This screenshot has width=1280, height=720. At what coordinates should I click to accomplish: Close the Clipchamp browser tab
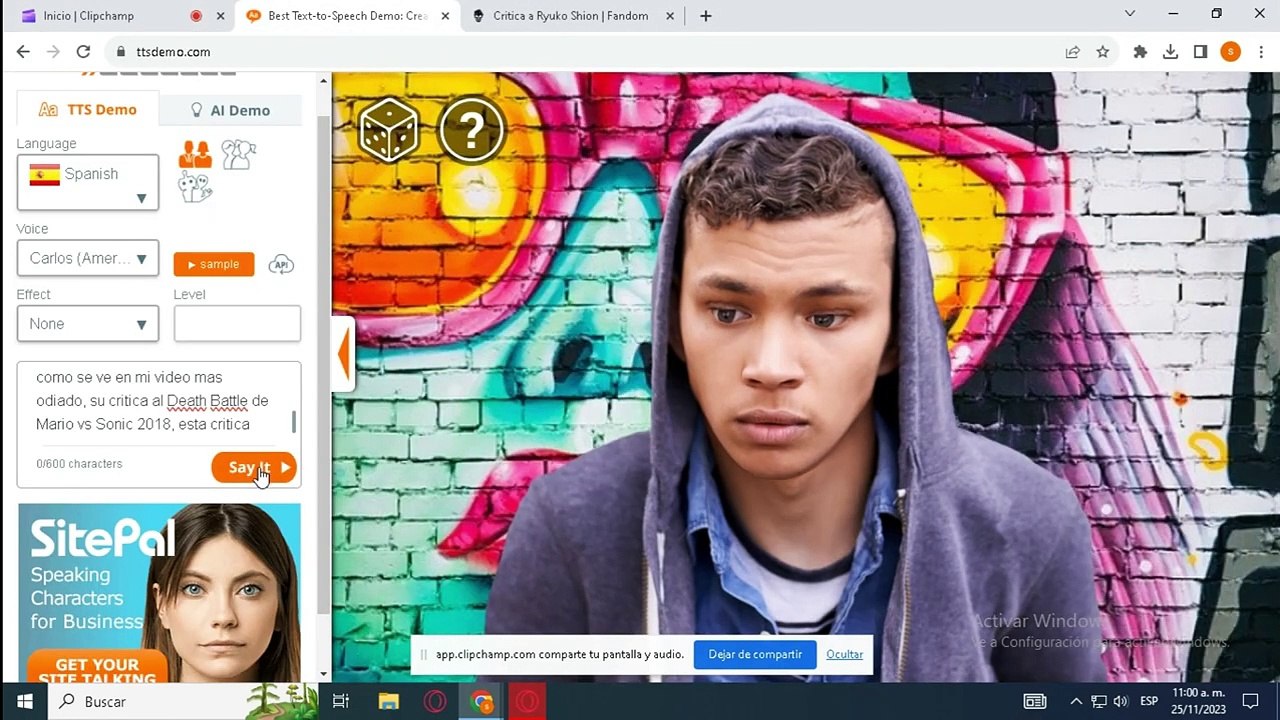221,16
